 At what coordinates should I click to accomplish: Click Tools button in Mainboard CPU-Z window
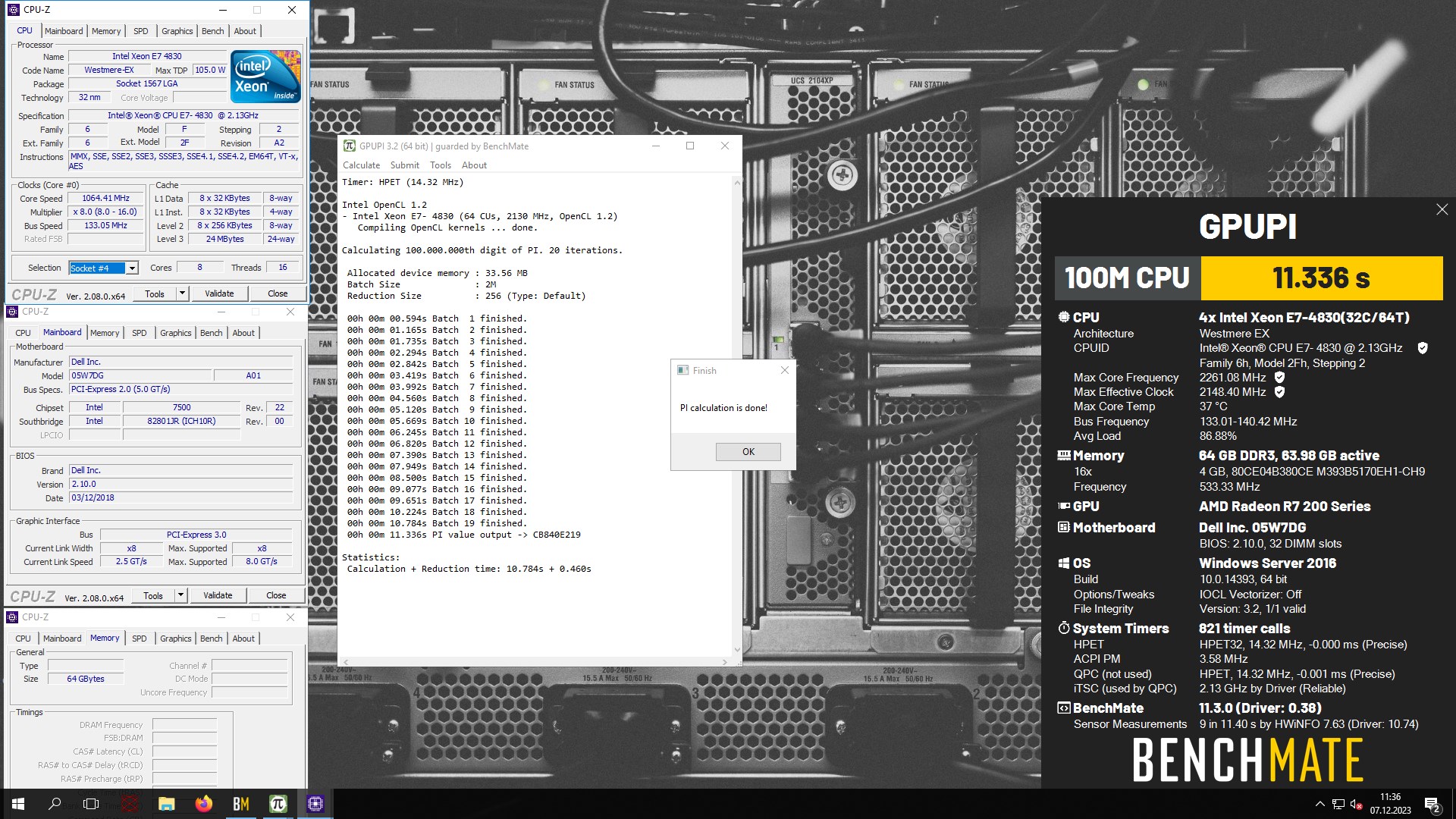tap(153, 595)
